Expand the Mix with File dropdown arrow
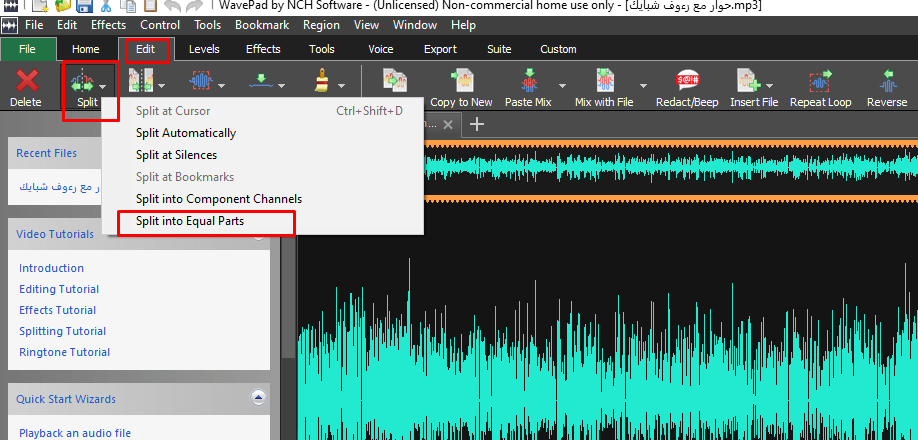 tap(643, 86)
